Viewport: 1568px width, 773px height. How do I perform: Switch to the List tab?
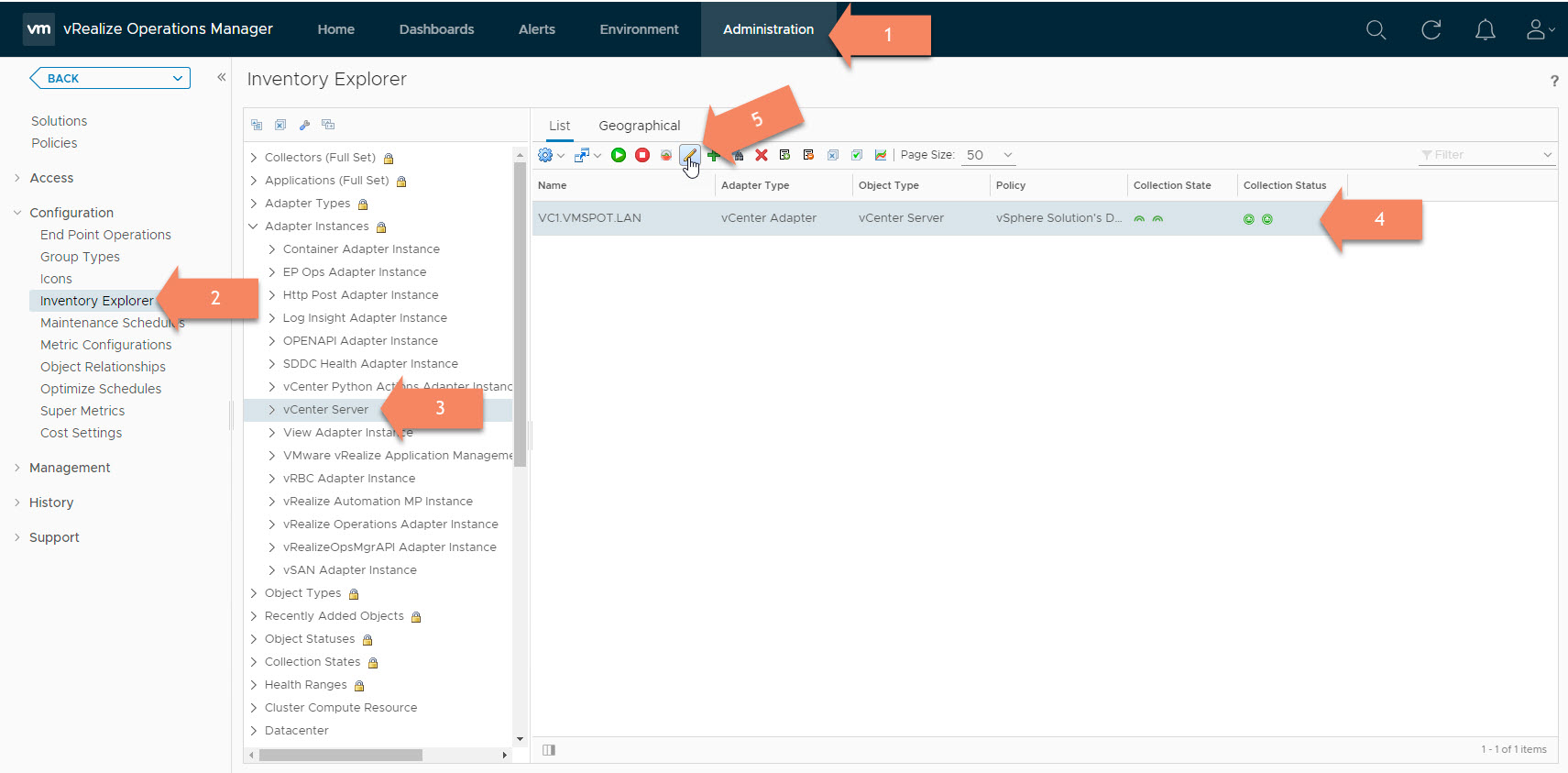(x=560, y=126)
